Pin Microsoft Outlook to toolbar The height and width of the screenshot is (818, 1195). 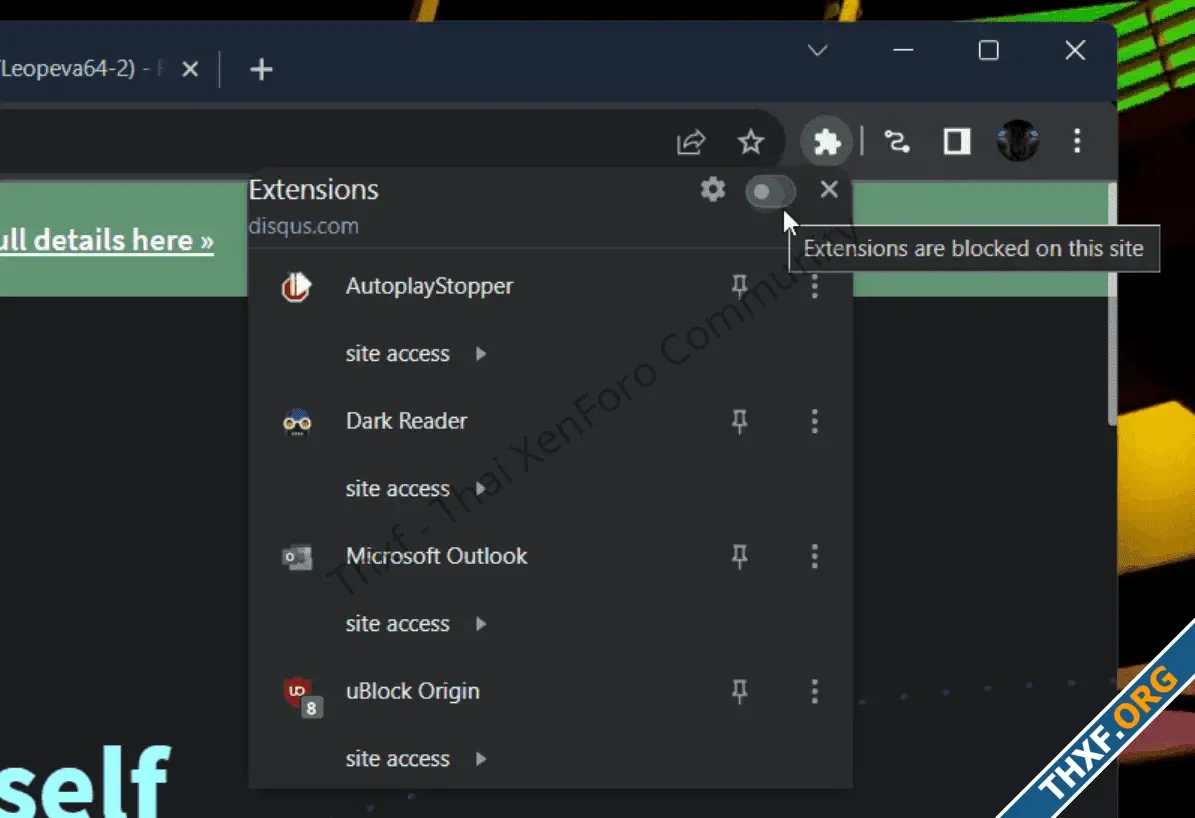739,557
